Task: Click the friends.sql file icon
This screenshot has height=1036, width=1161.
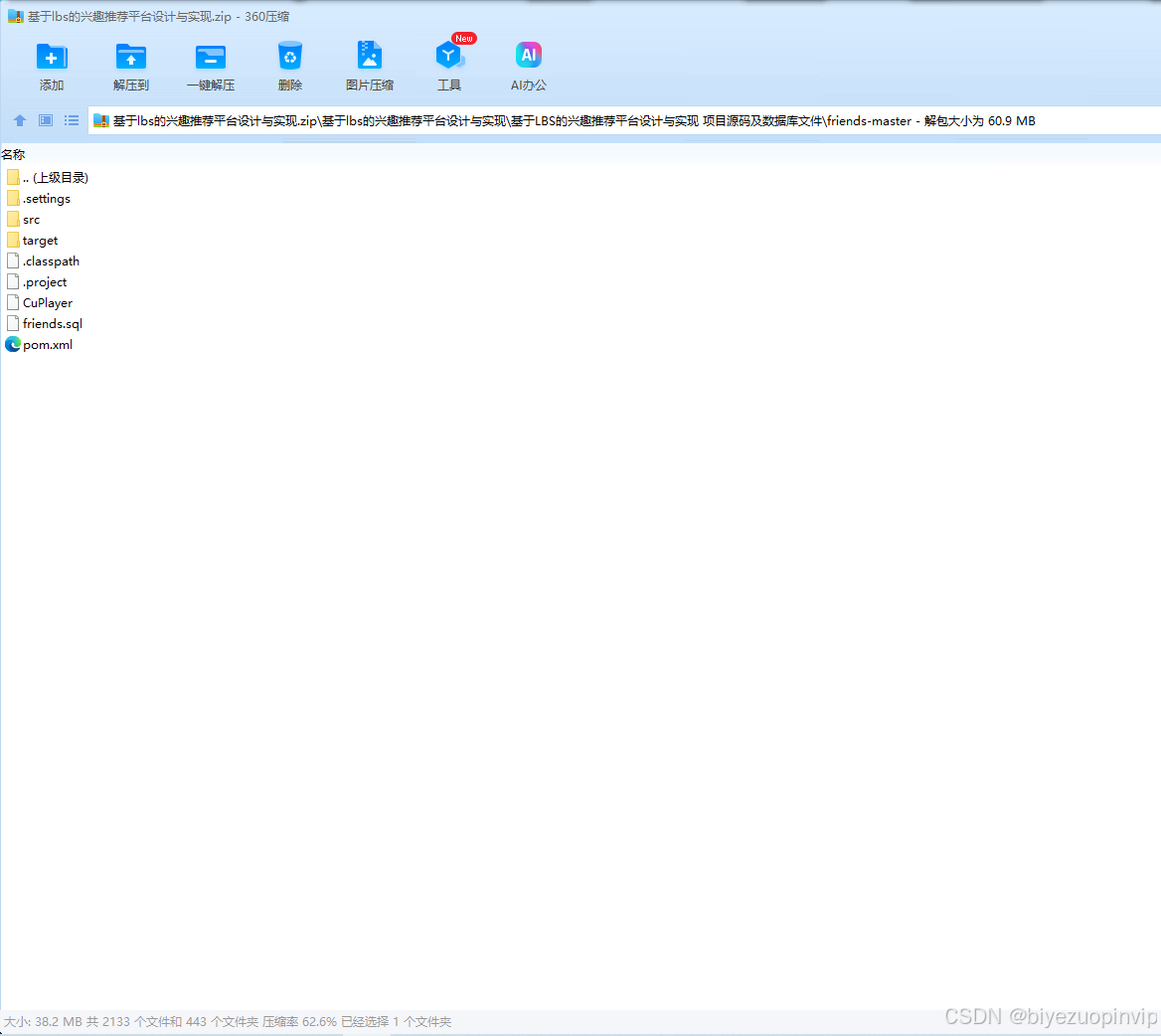Action: 13,323
